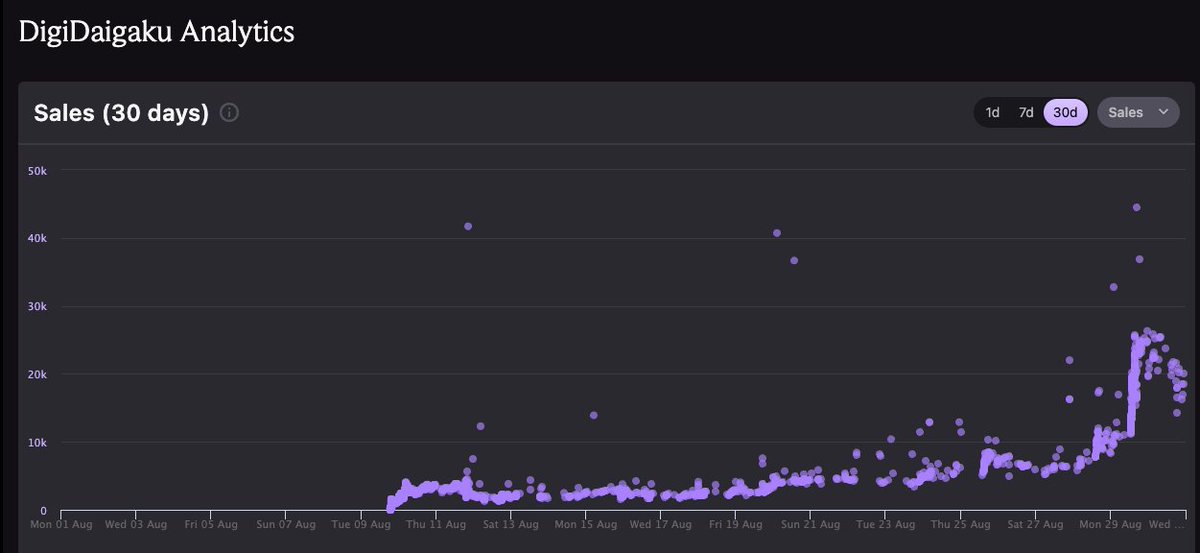Screen dimensions: 1200x553
Task: Click the 40k y-axis label
Action: [37, 238]
